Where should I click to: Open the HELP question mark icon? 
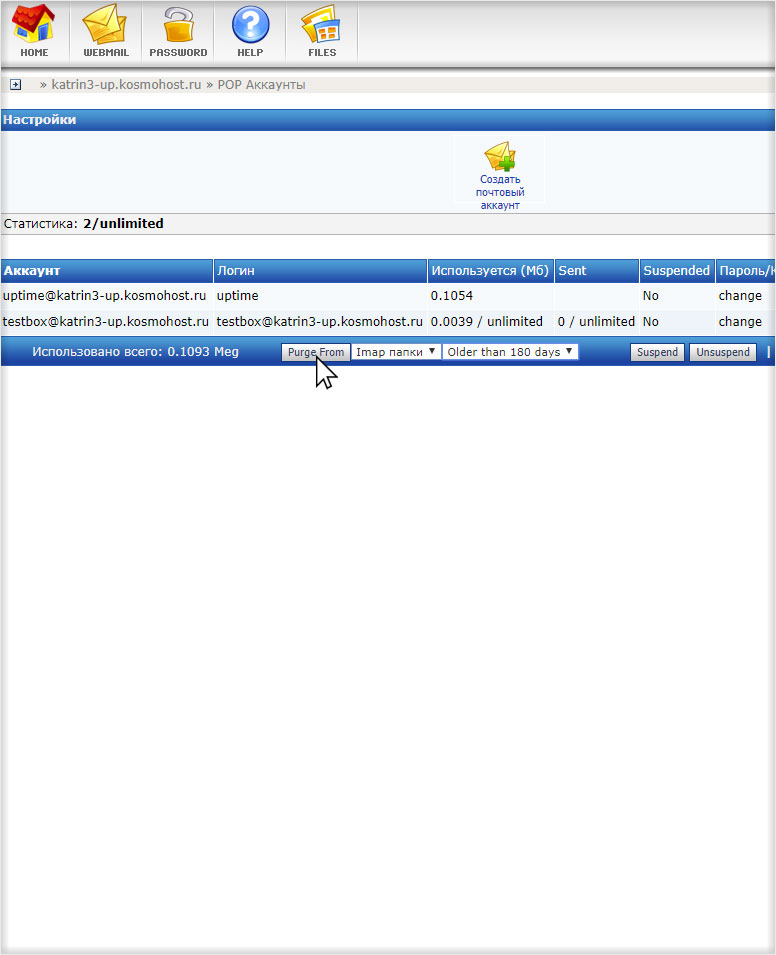250,25
